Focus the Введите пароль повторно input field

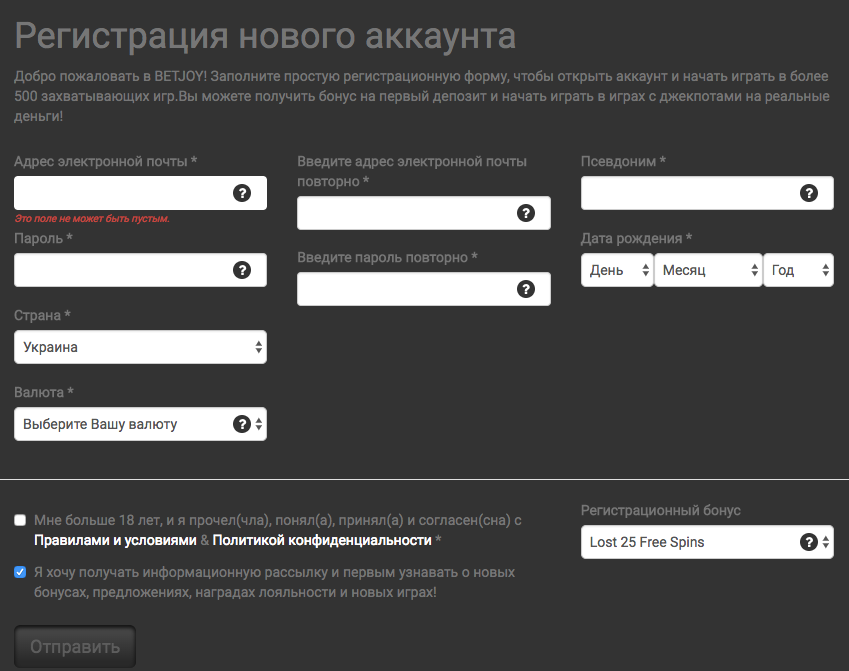pyautogui.click(x=424, y=289)
